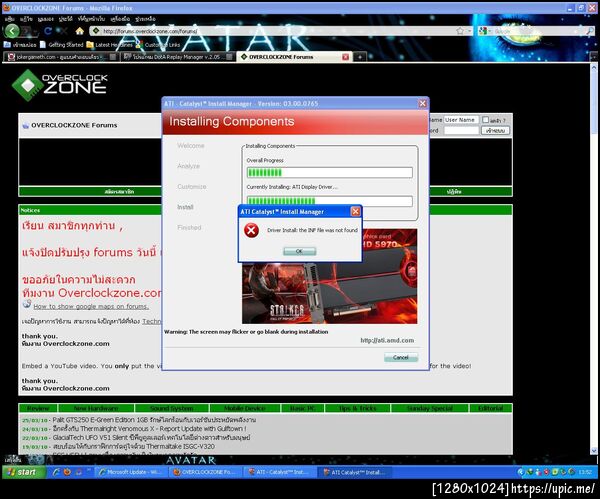The height and width of the screenshot is (499, 600).
Task: Select the Sunday Special section tab
Action: 430,408
